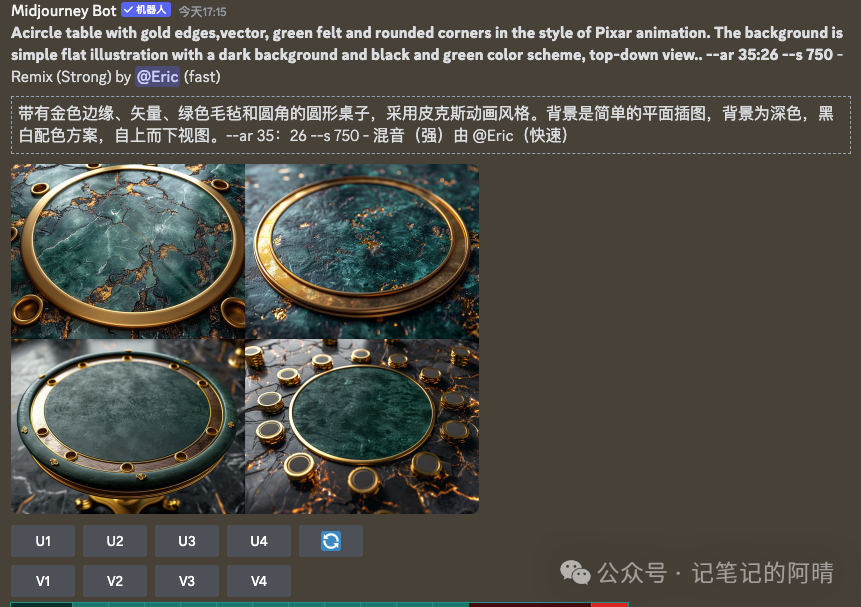Open the @Eric user mention
The height and width of the screenshot is (607, 861).
coord(157,76)
